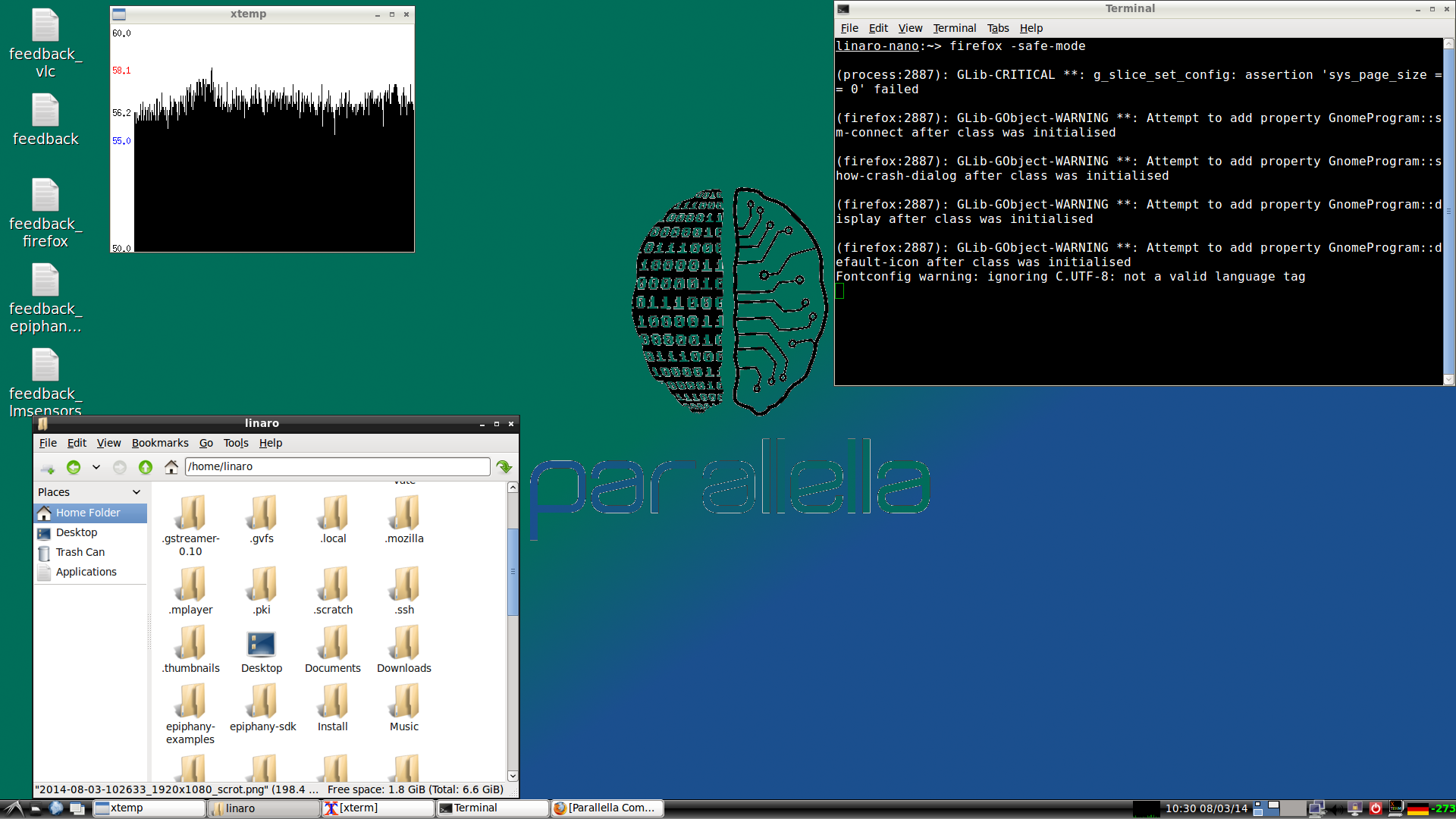Click the up-one-level green arrow icon
The width and height of the screenshot is (1456, 819).
coord(146,467)
